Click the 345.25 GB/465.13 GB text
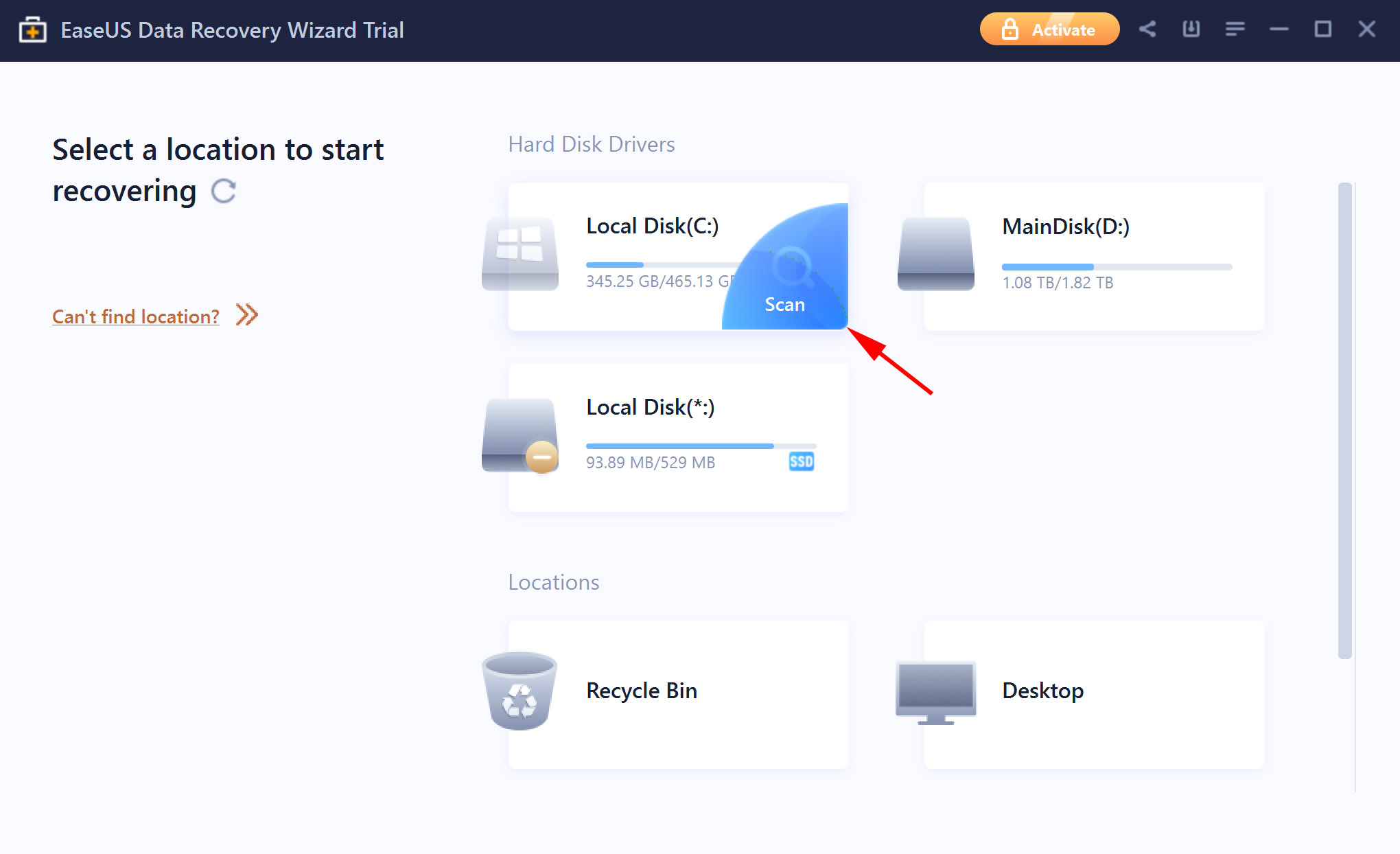The height and width of the screenshot is (854, 1400). pyautogui.click(x=661, y=281)
